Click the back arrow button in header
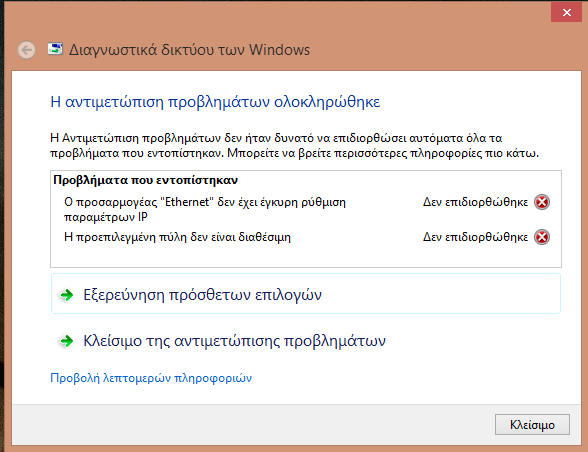Image resolution: width=588 pixels, height=452 pixels. coord(27,50)
